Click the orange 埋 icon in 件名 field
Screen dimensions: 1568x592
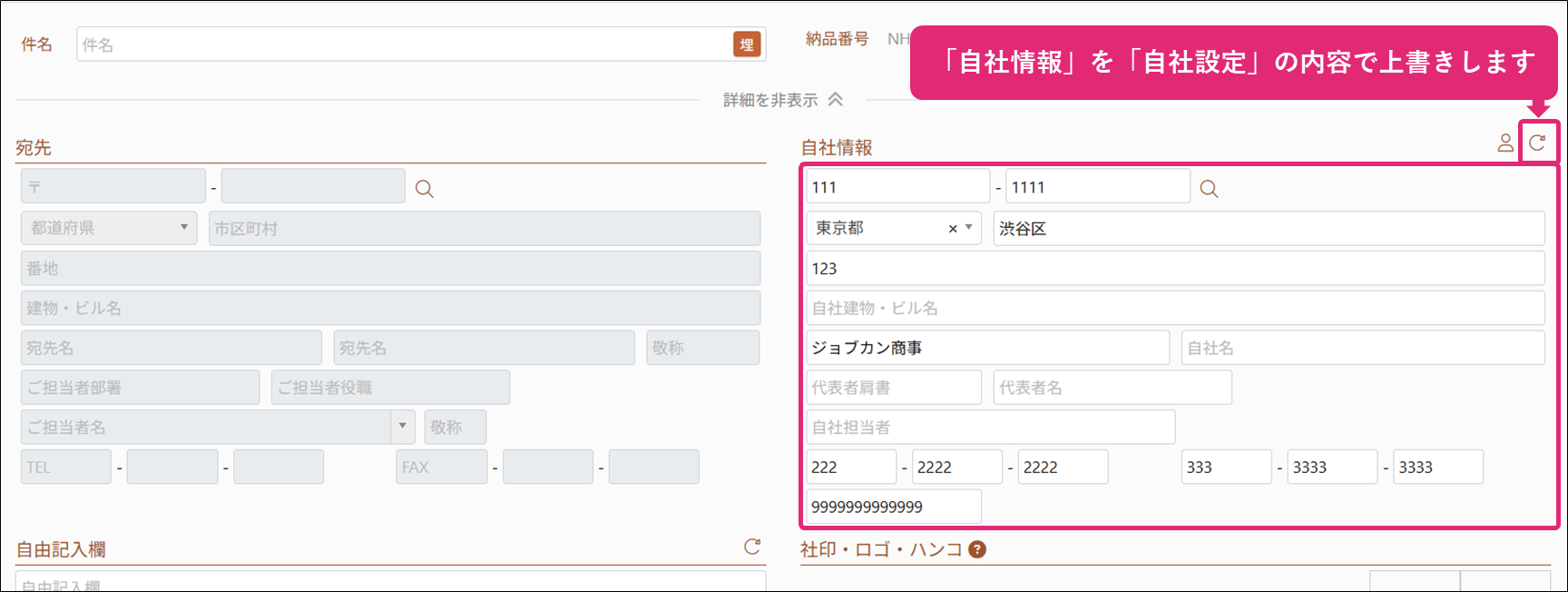coord(746,44)
